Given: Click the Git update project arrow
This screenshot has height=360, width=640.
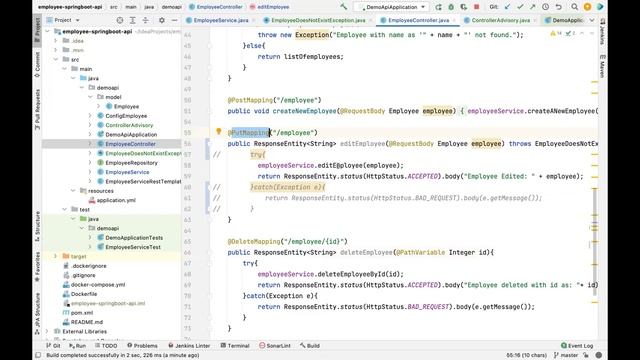Looking at the screenshot, I should point(507,7).
